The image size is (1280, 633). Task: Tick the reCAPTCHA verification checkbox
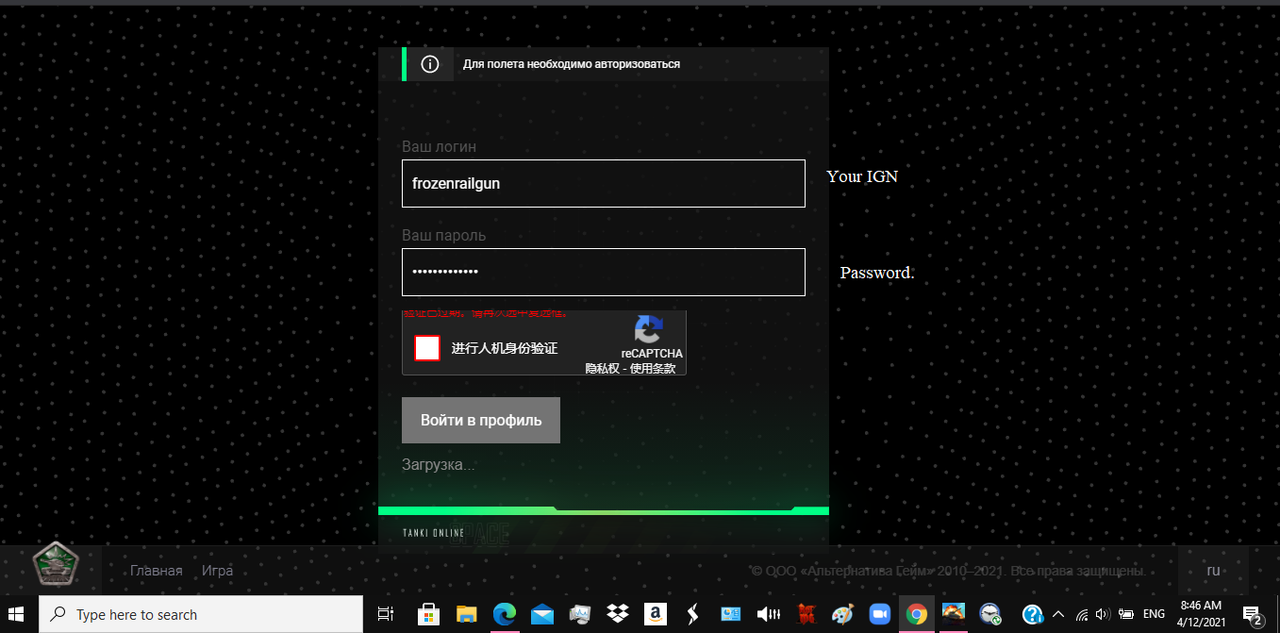coord(427,348)
